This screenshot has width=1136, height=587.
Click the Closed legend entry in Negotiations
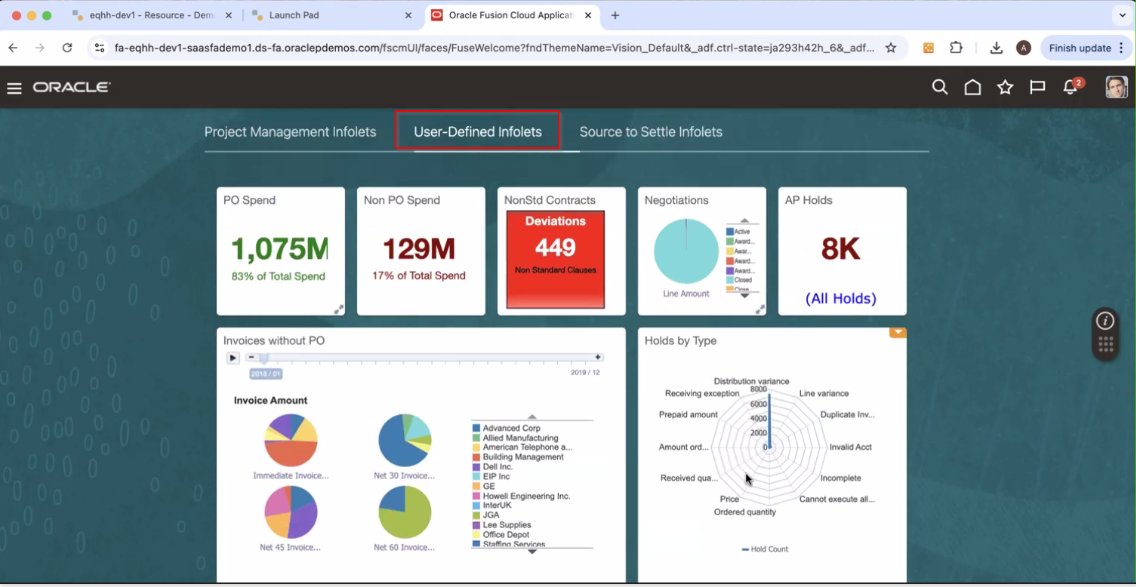tap(739, 280)
